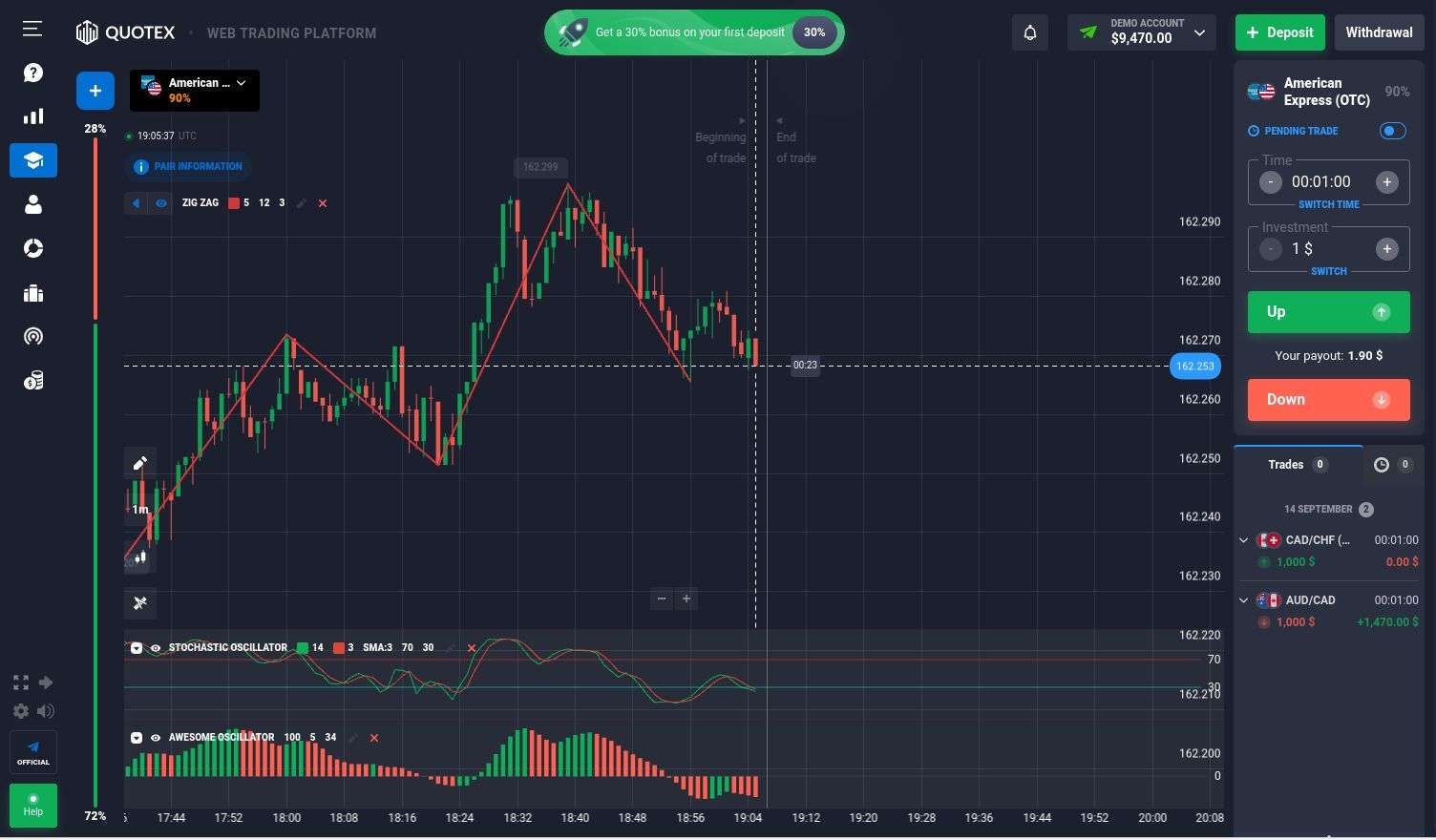Enter fullscreen mode
Screen dimensions: 1436x840
[x=21, y=682]
